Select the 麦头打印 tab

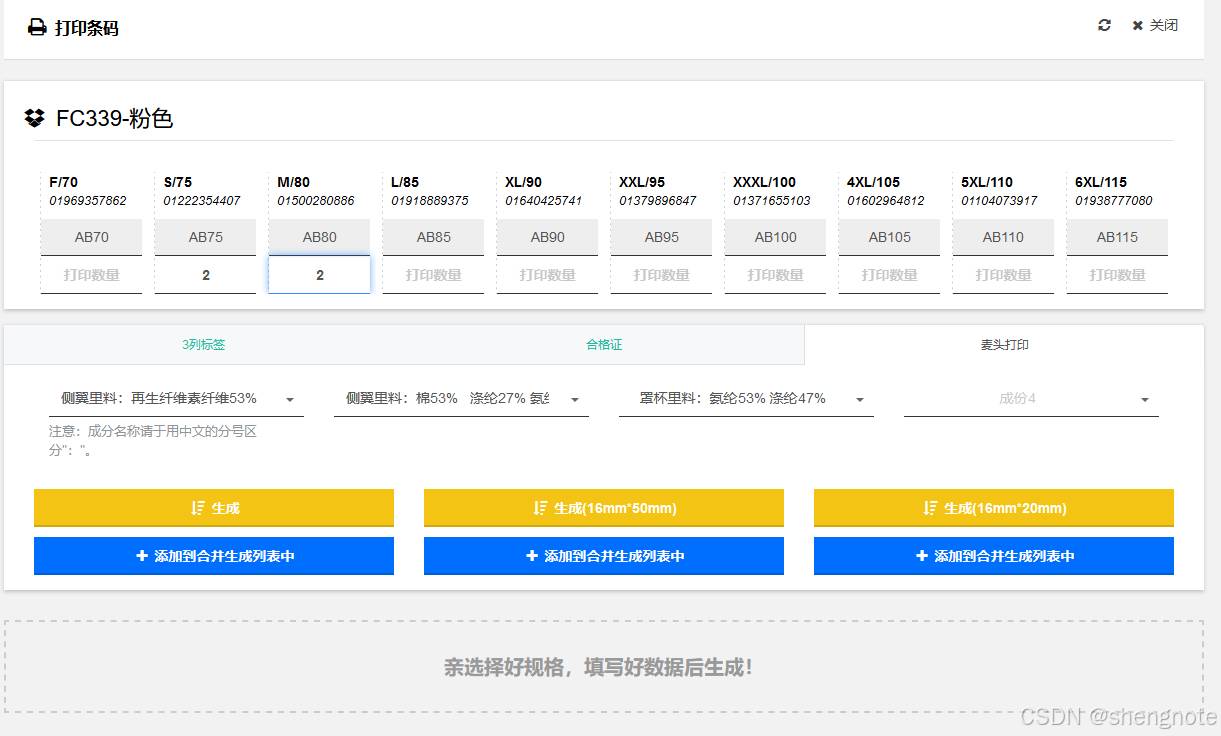(x=1004, y=345)
